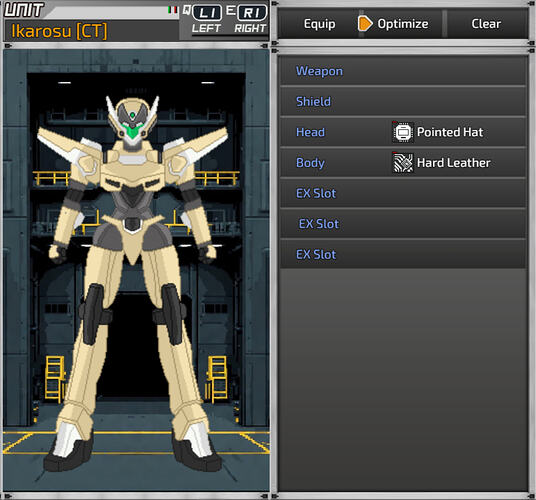
Task: Click the Q key hint icon
Action: click(187, 10)
